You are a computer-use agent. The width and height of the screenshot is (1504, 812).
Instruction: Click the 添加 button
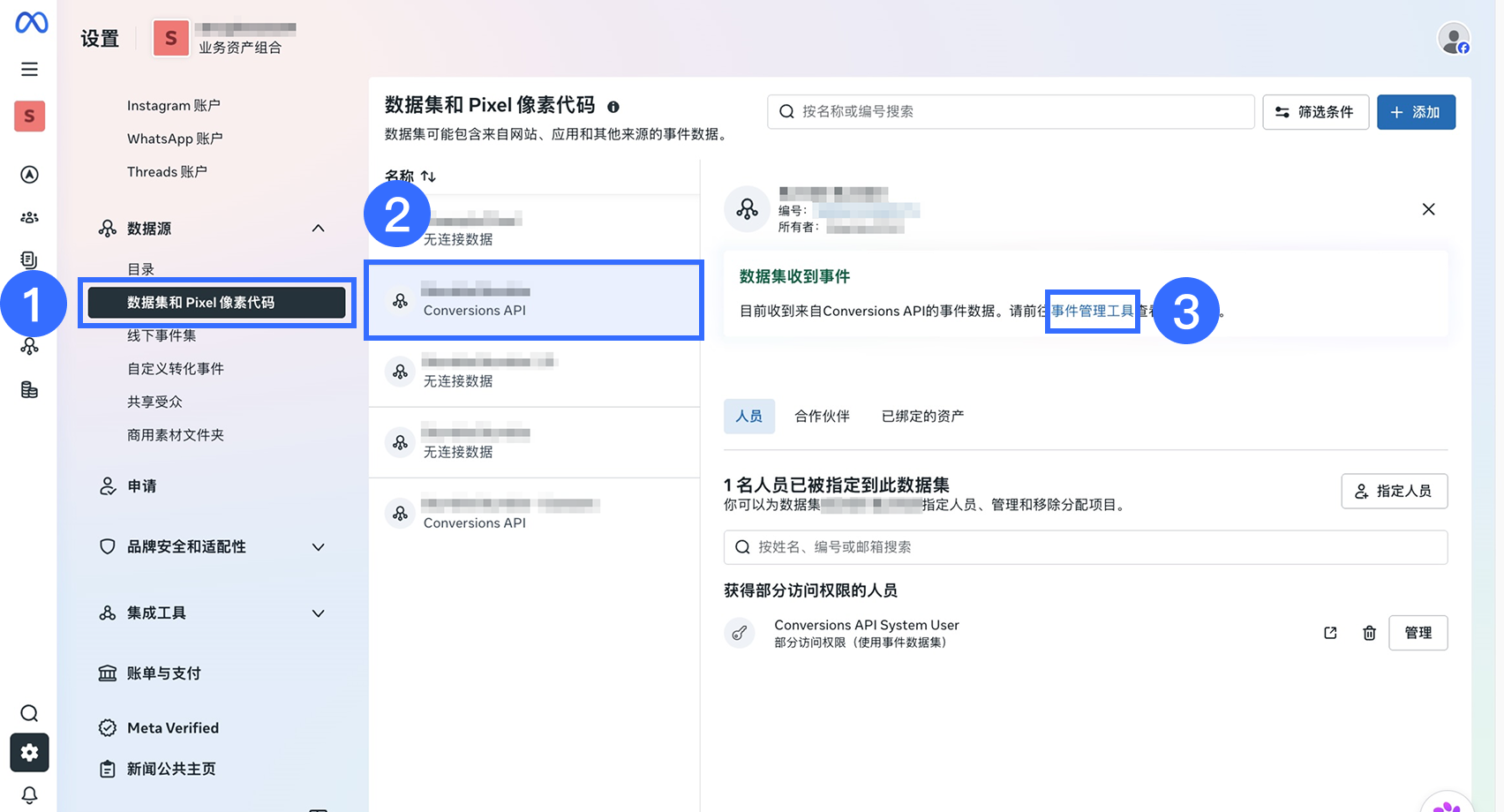point(1416,112)
